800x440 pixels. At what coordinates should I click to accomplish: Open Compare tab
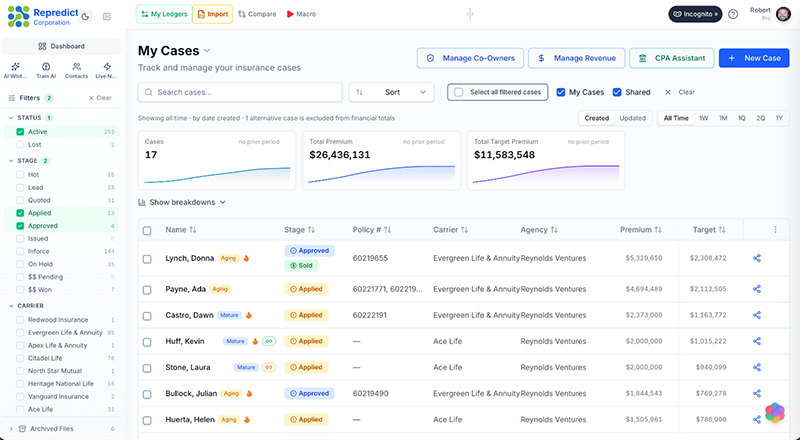tap(257, 14)
